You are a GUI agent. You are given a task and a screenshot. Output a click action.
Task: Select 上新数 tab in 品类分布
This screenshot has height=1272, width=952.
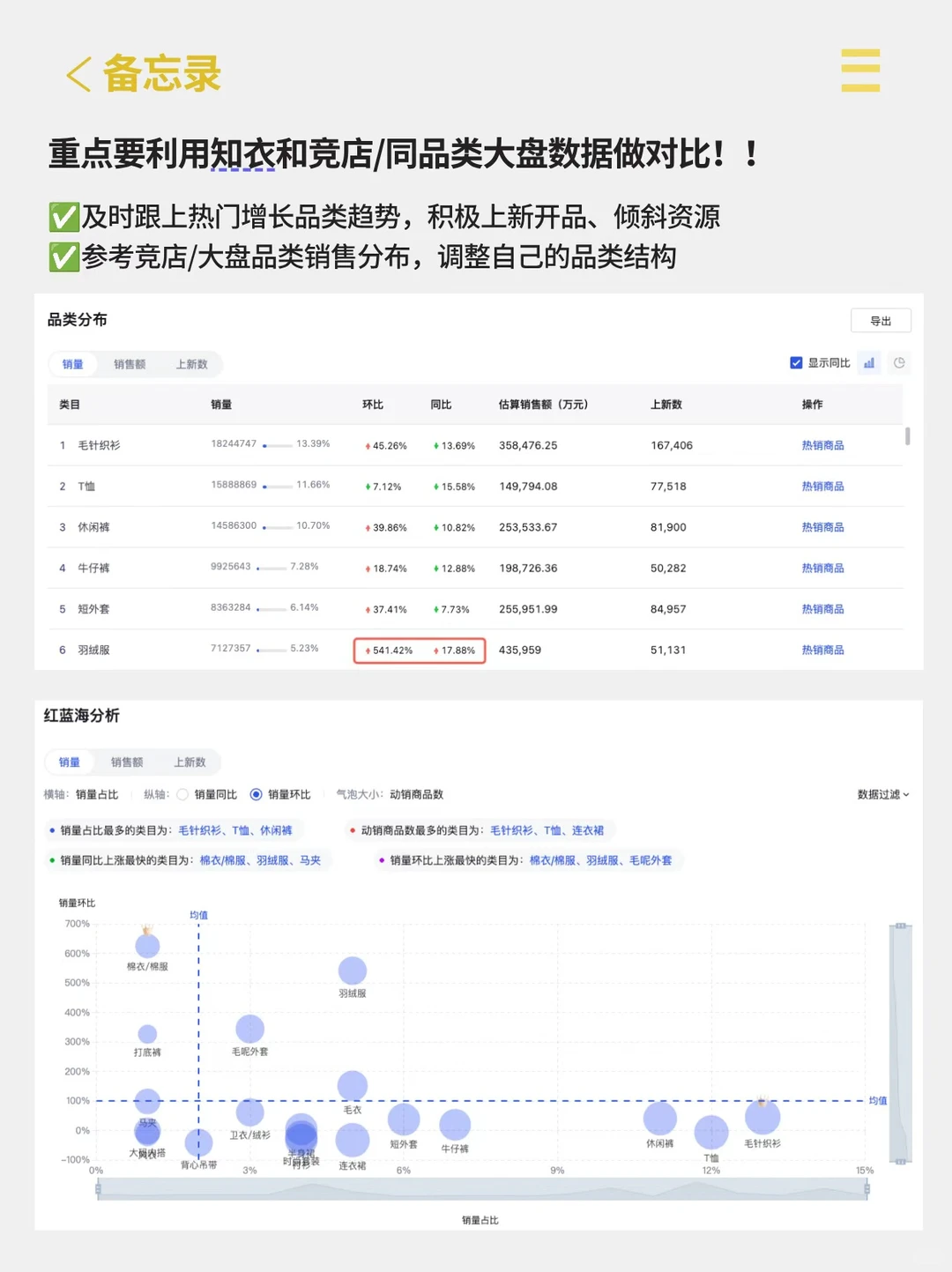click(x=191, y=364)
